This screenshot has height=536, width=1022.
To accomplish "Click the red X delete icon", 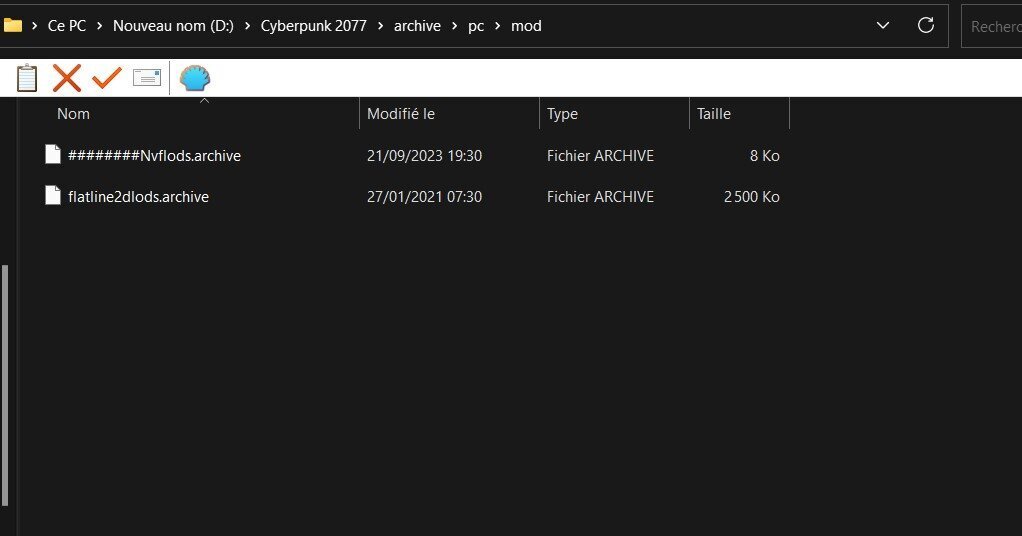I will [66, 77].
